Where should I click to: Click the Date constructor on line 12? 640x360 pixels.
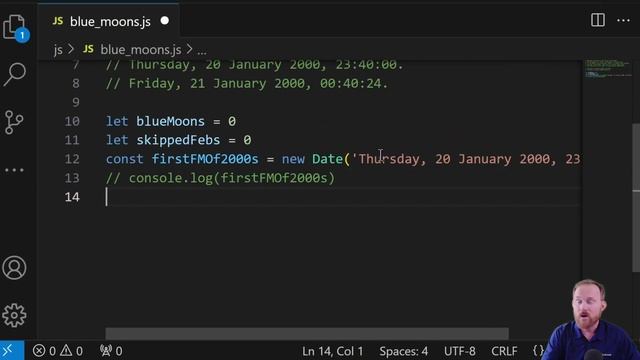click(327, 159)
